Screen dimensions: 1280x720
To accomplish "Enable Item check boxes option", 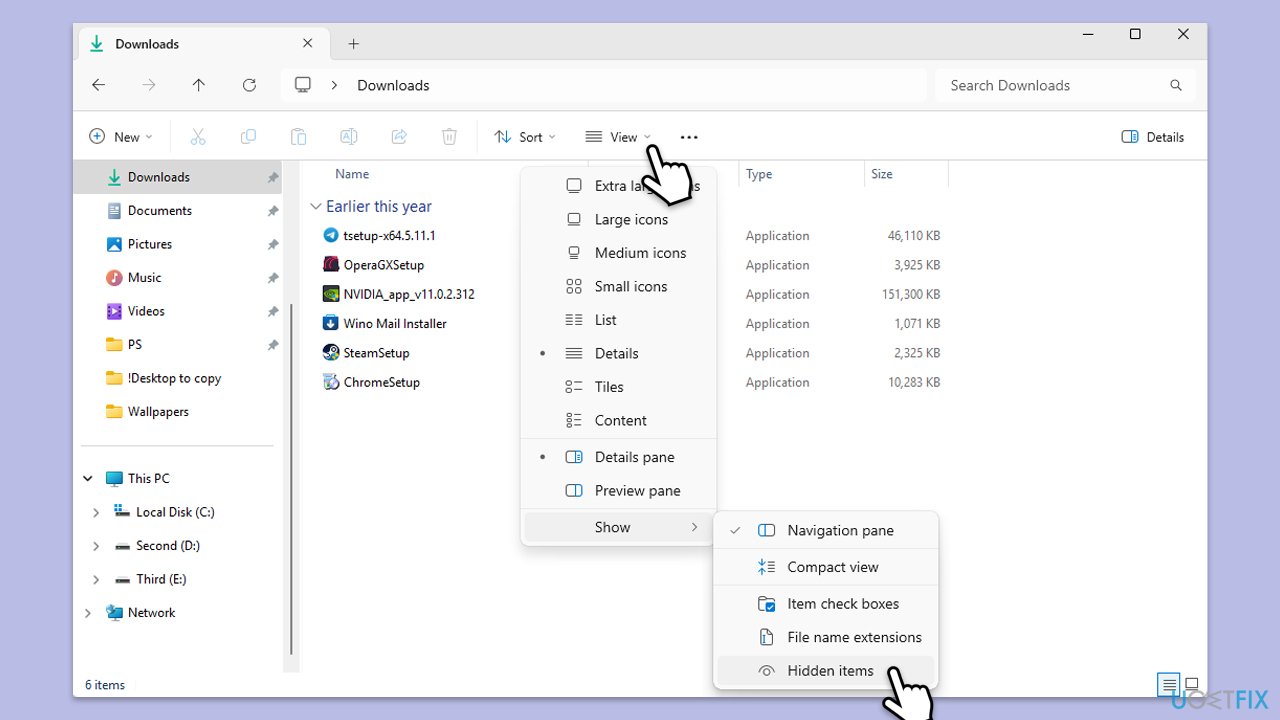I will click(842, 604).
